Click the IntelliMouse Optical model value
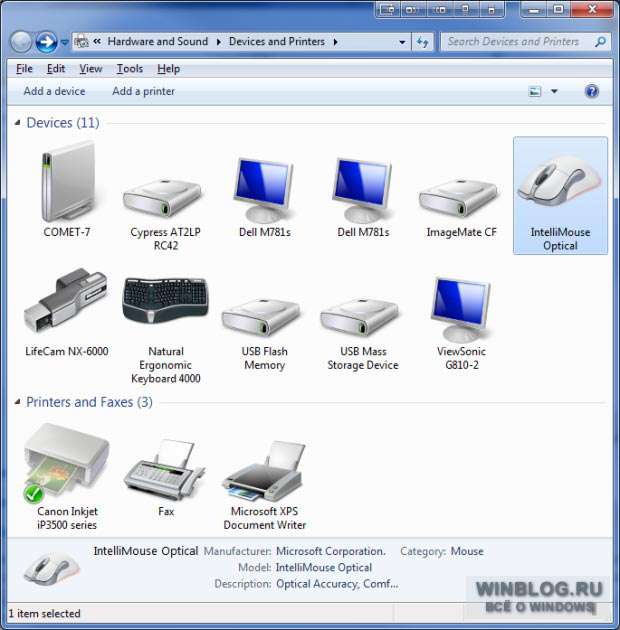Viewport: 620px width, 630px height. [324, 567]
